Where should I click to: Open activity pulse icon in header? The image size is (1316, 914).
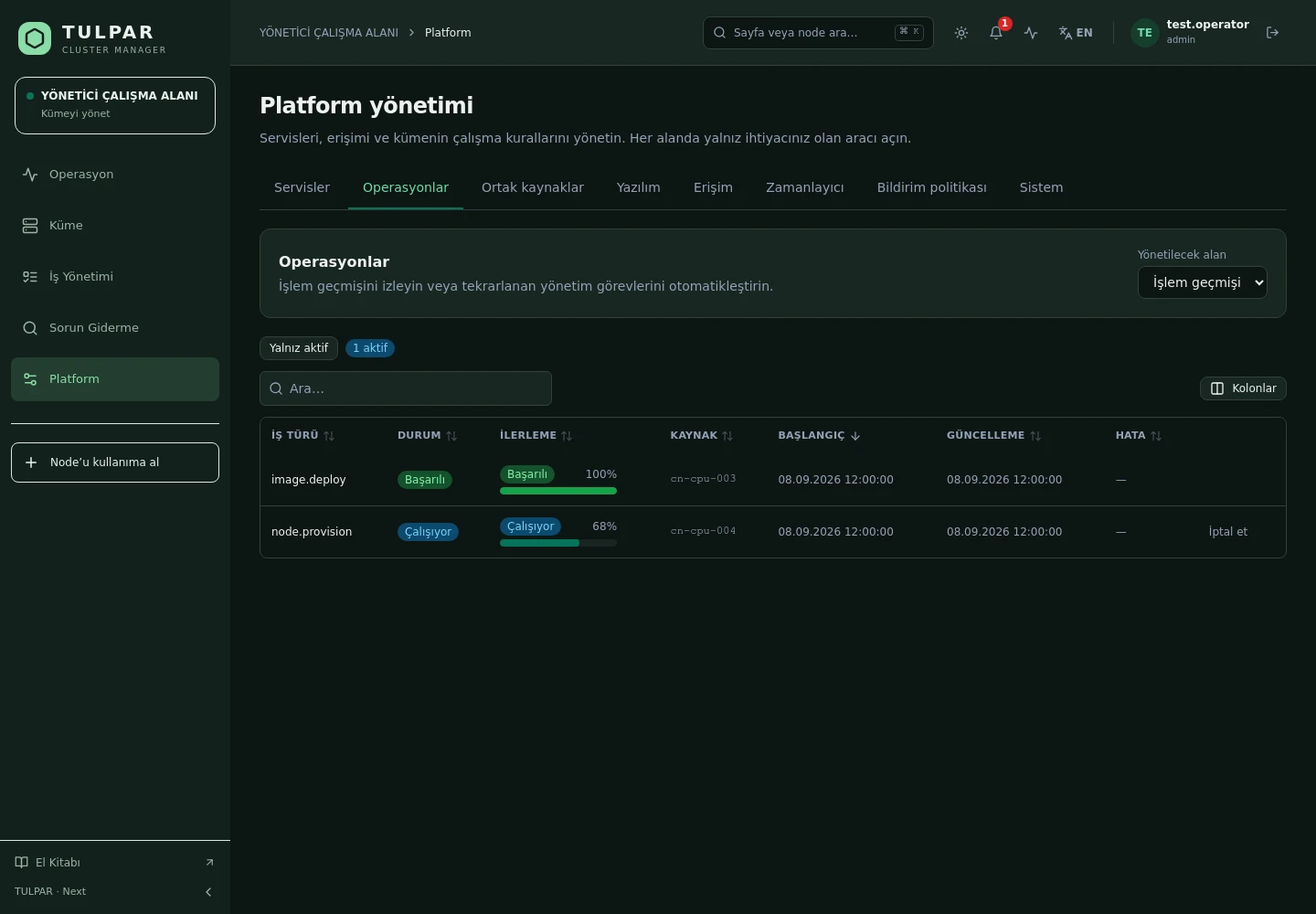coord(1031,33)
